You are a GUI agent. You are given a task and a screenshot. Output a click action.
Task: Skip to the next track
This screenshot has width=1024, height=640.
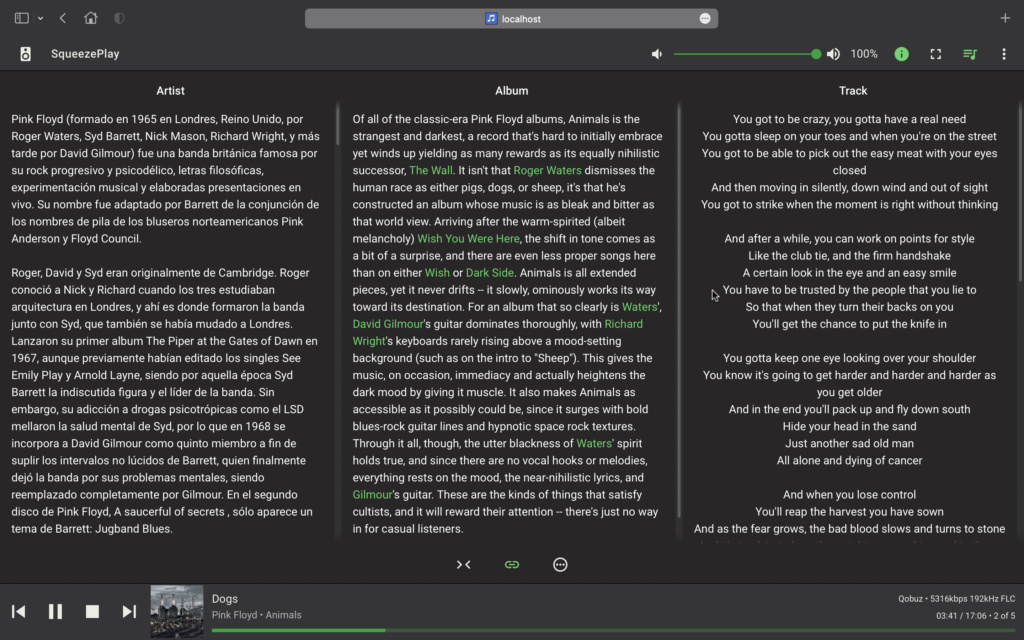(x=129, y=611)
